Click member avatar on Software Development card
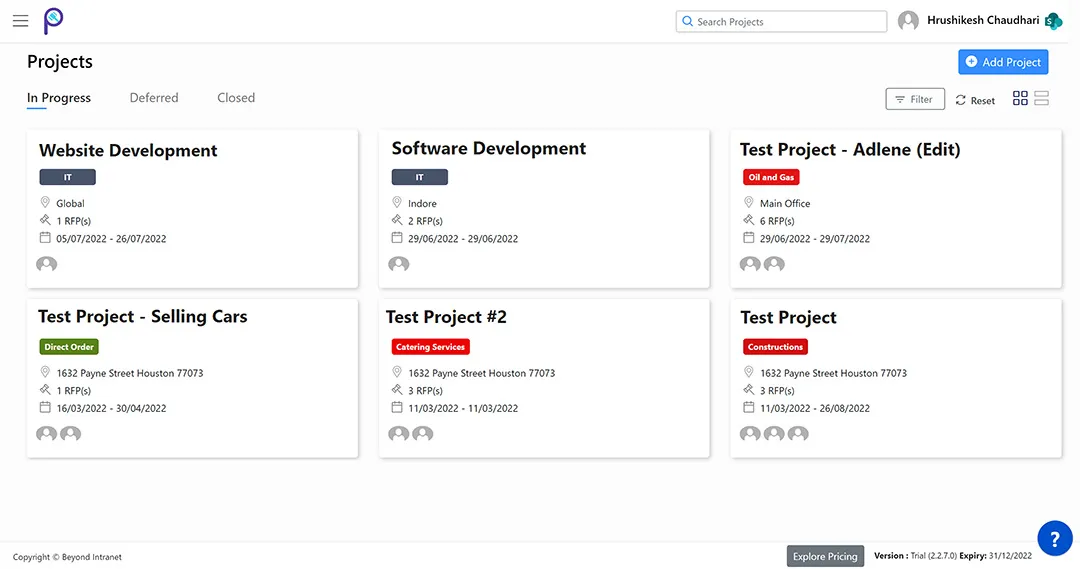This screenshot has height=569, width=1080. pos(399,264)
